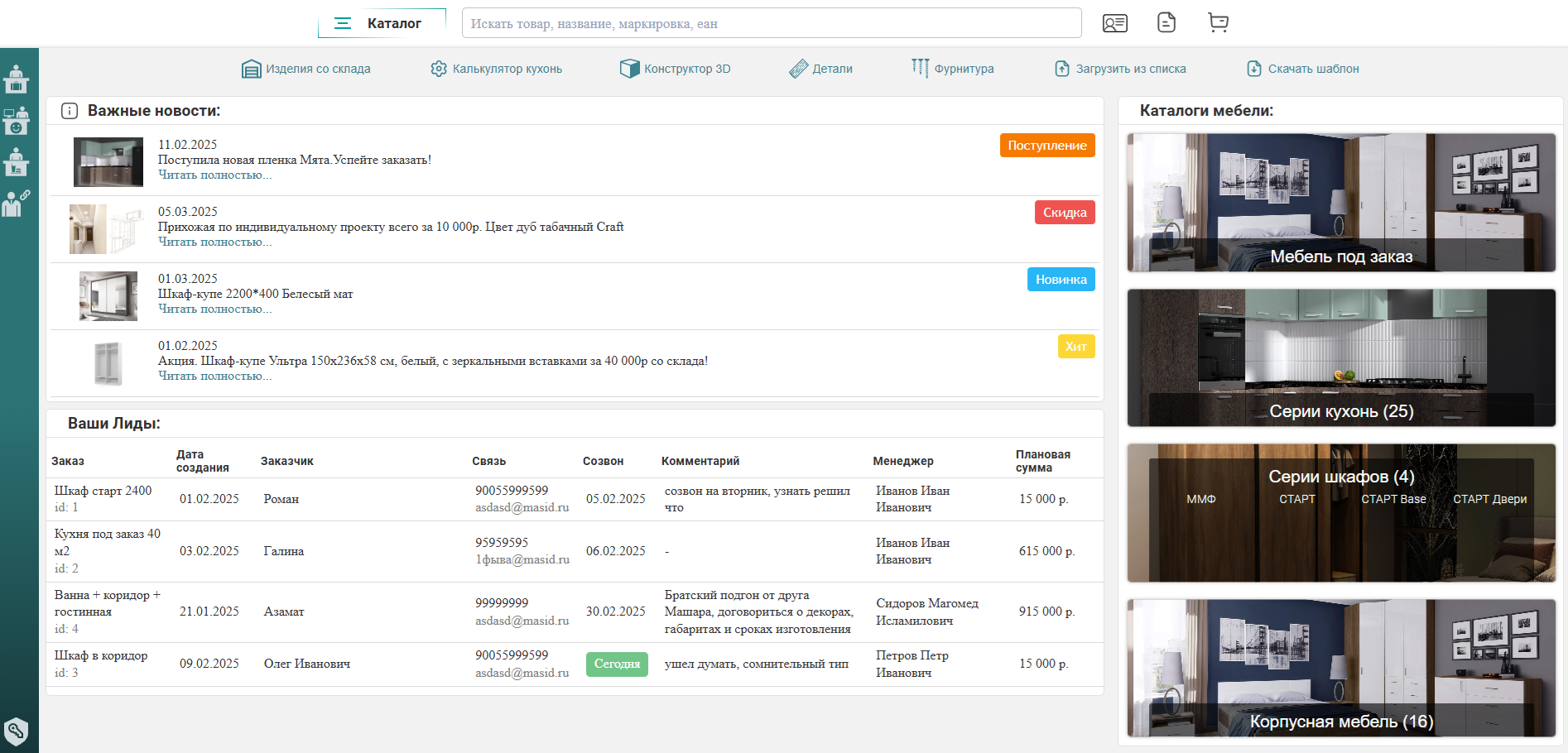
Task: Read full news about Акция Шкаф-купе Ультра
Action: [214, 376]
